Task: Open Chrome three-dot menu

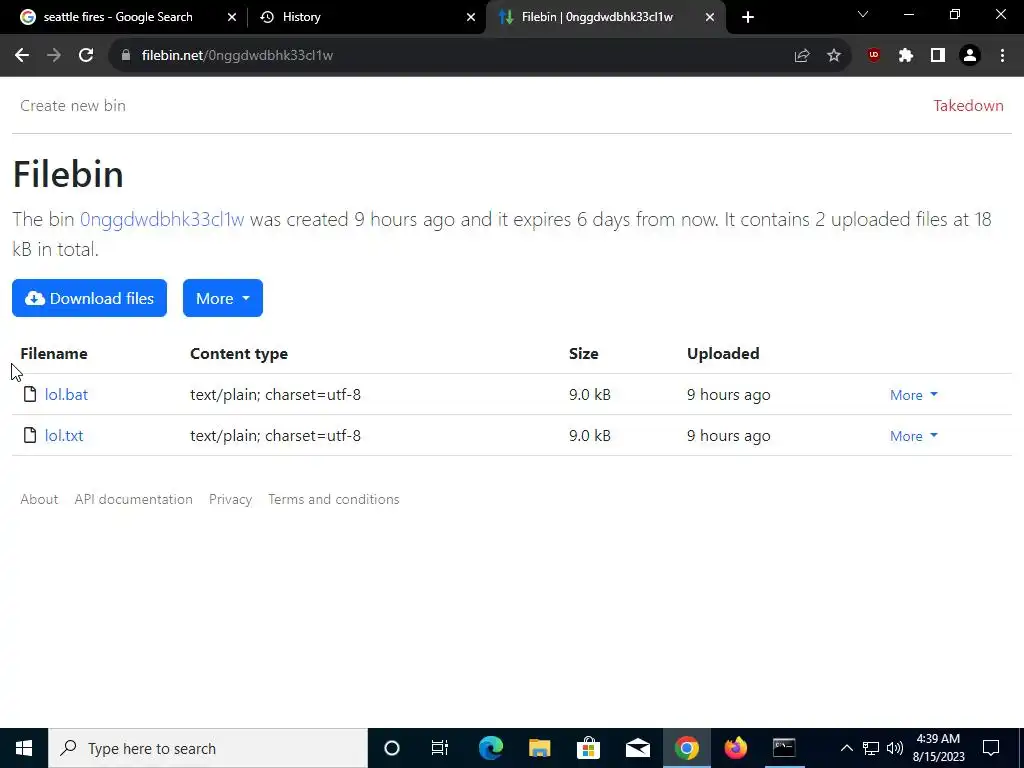Action: 1002,56
